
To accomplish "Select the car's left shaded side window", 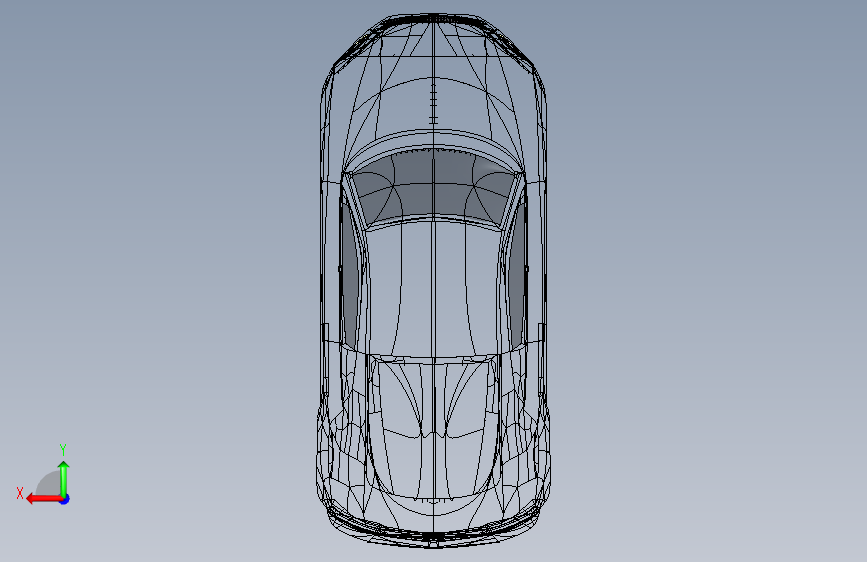I will (x=350, y=277).
